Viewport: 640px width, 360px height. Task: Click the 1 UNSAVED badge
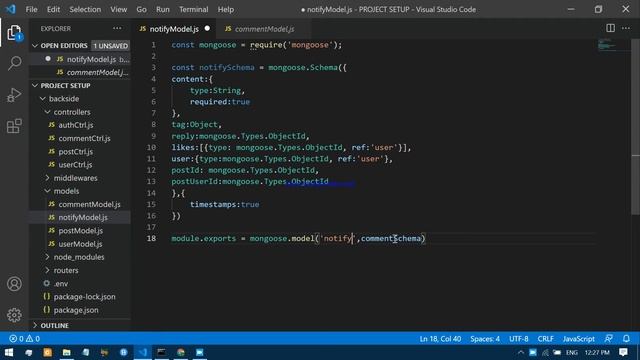coord(110,46)
